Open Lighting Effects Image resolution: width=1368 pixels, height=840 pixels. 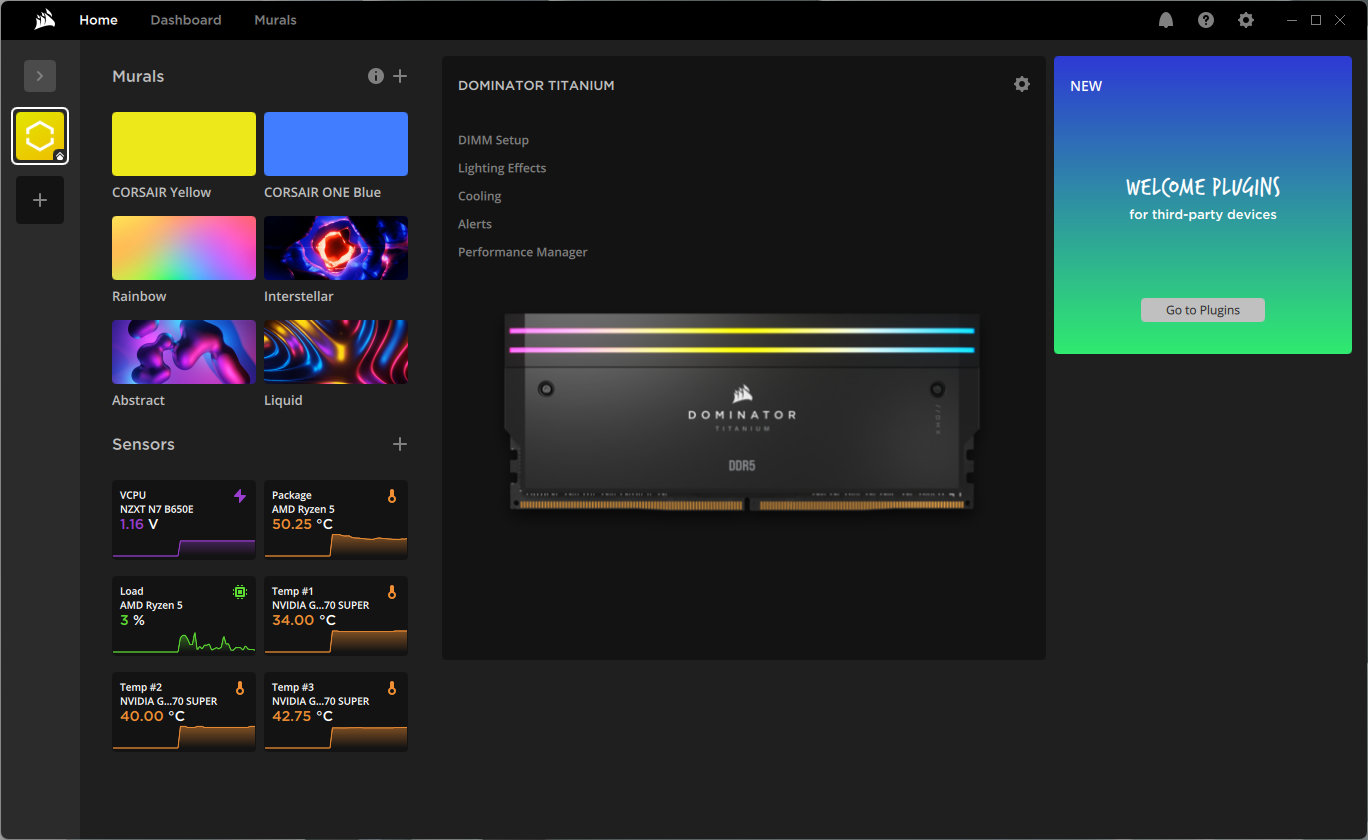[x=502, y=168]
